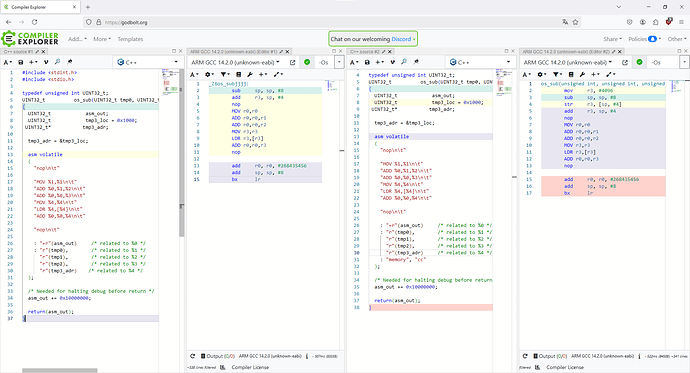This screenshot has width=690, height=373.
Task: Open compiler output options gear in Editor #2
Action: pos(542,74)
